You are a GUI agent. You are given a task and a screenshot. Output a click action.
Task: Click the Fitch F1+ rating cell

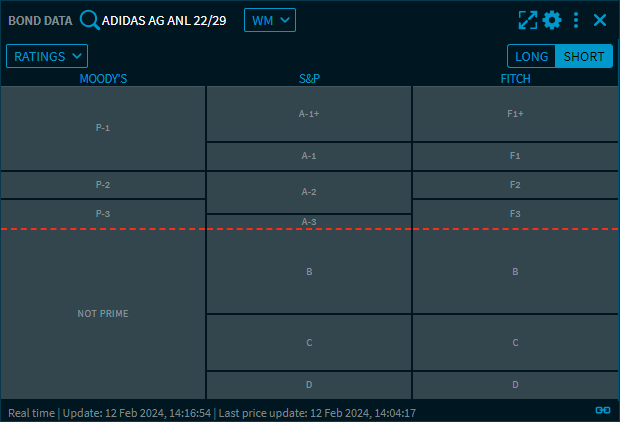515,114
